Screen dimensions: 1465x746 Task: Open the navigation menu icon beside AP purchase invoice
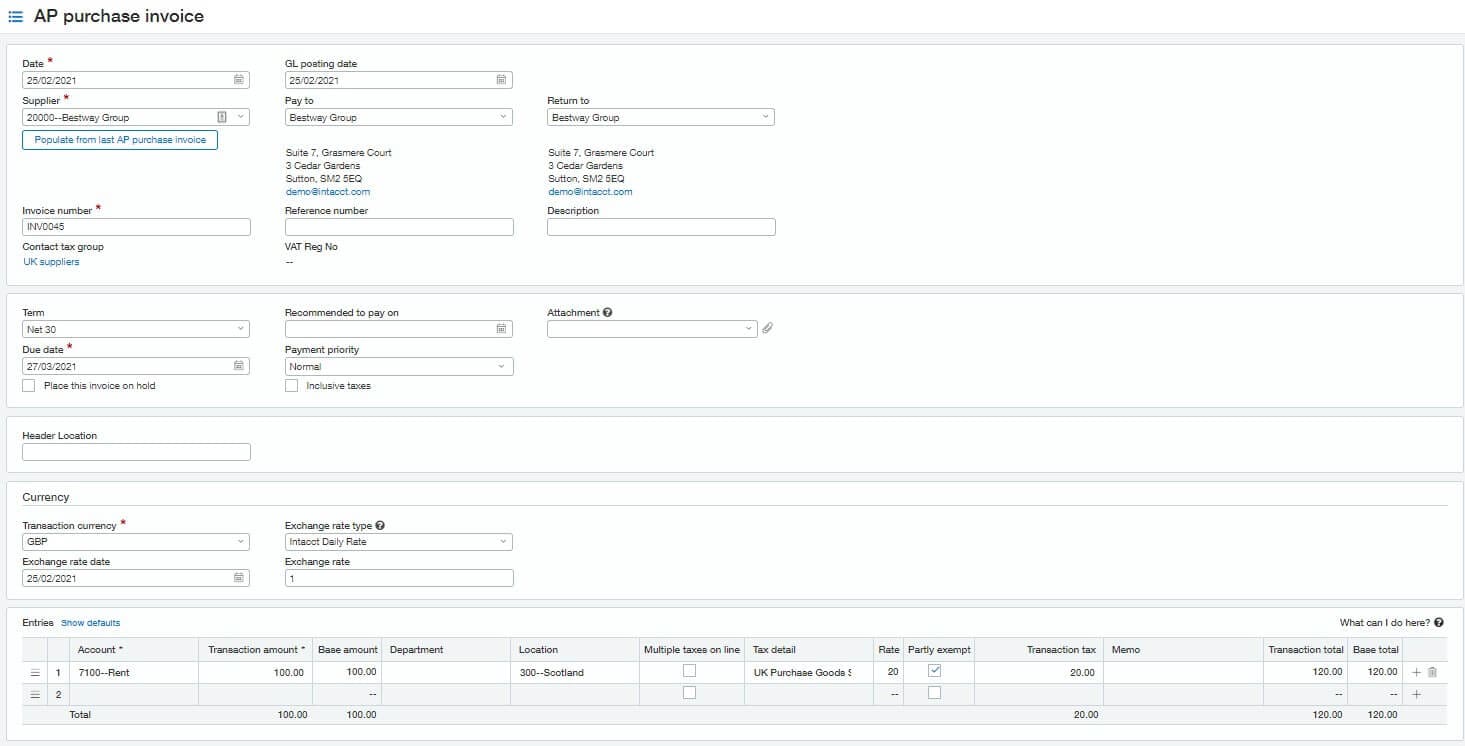coord(16,17)
